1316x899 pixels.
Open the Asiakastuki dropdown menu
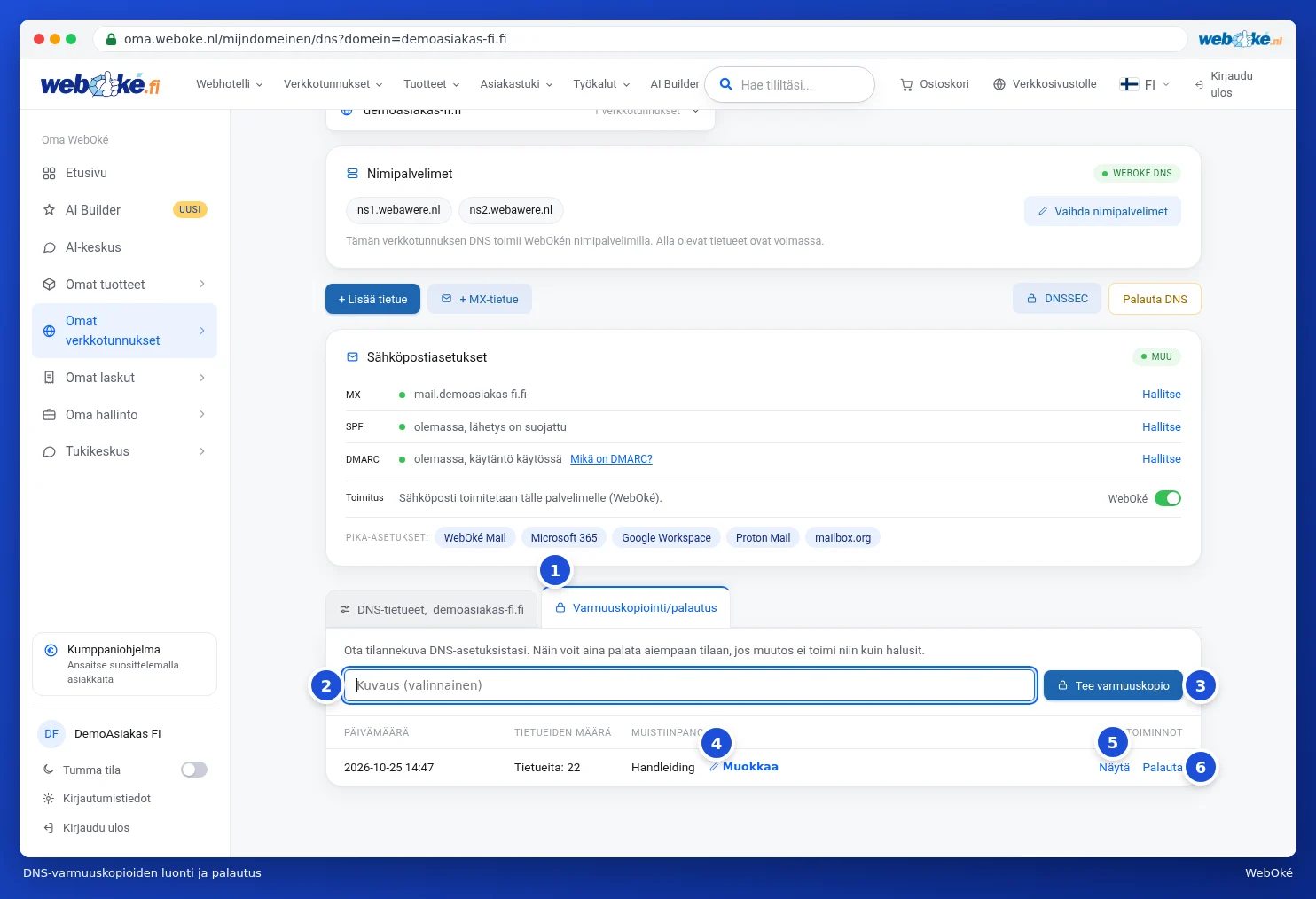coord(517,84)
